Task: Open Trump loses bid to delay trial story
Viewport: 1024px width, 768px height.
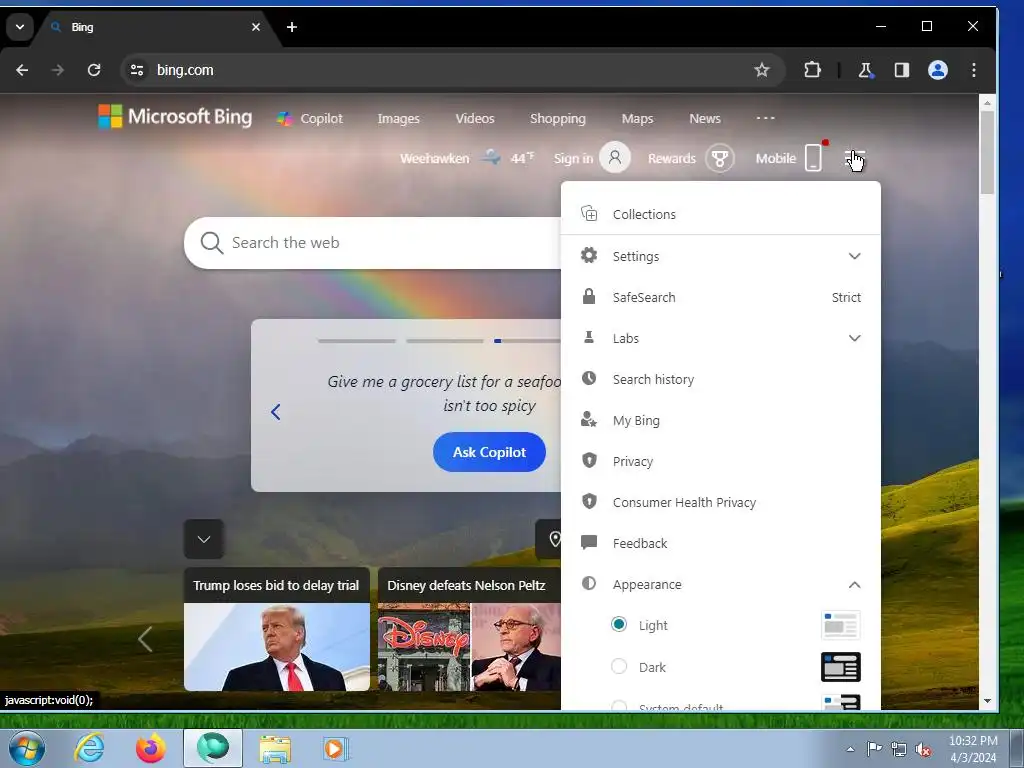Action: coord(277,629)
